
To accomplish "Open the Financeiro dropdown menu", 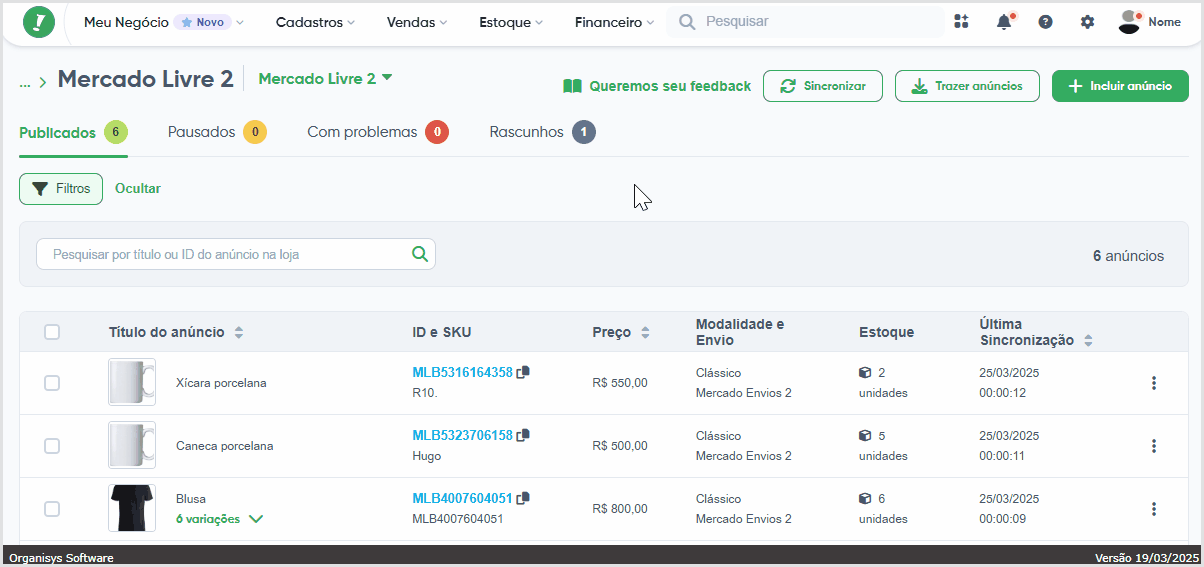I will [614, 22].
